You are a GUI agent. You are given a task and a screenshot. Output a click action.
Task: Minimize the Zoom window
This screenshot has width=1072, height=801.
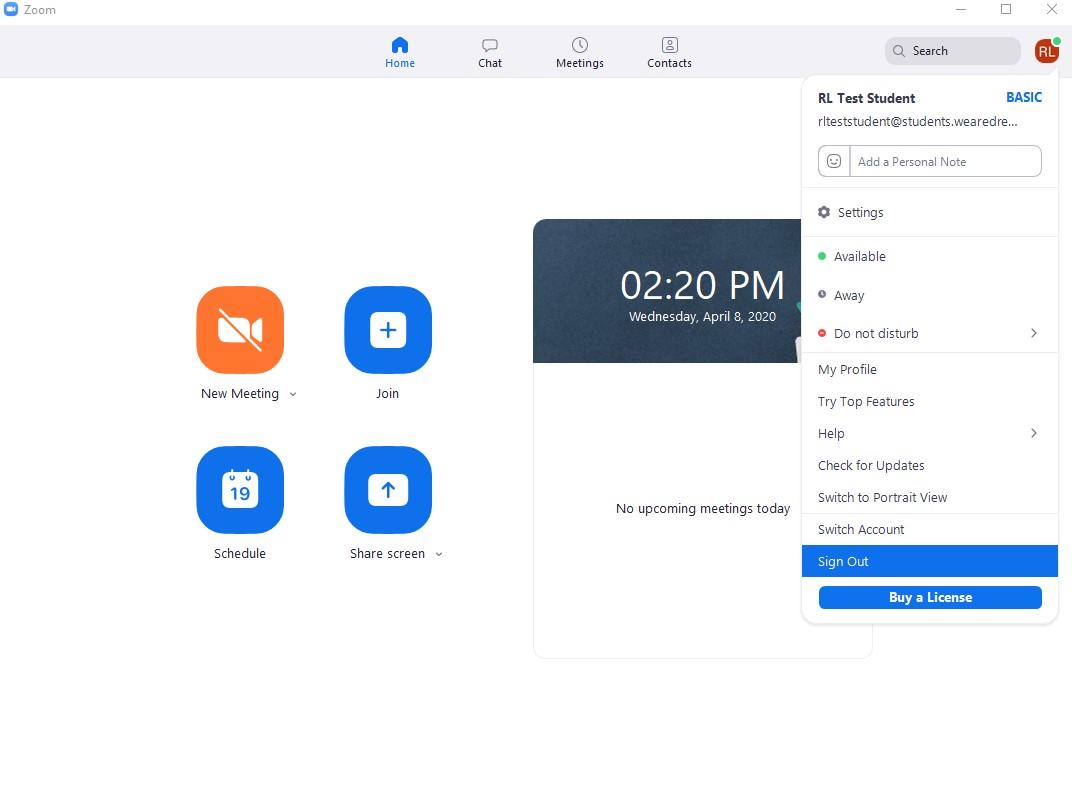coord(961,10)
